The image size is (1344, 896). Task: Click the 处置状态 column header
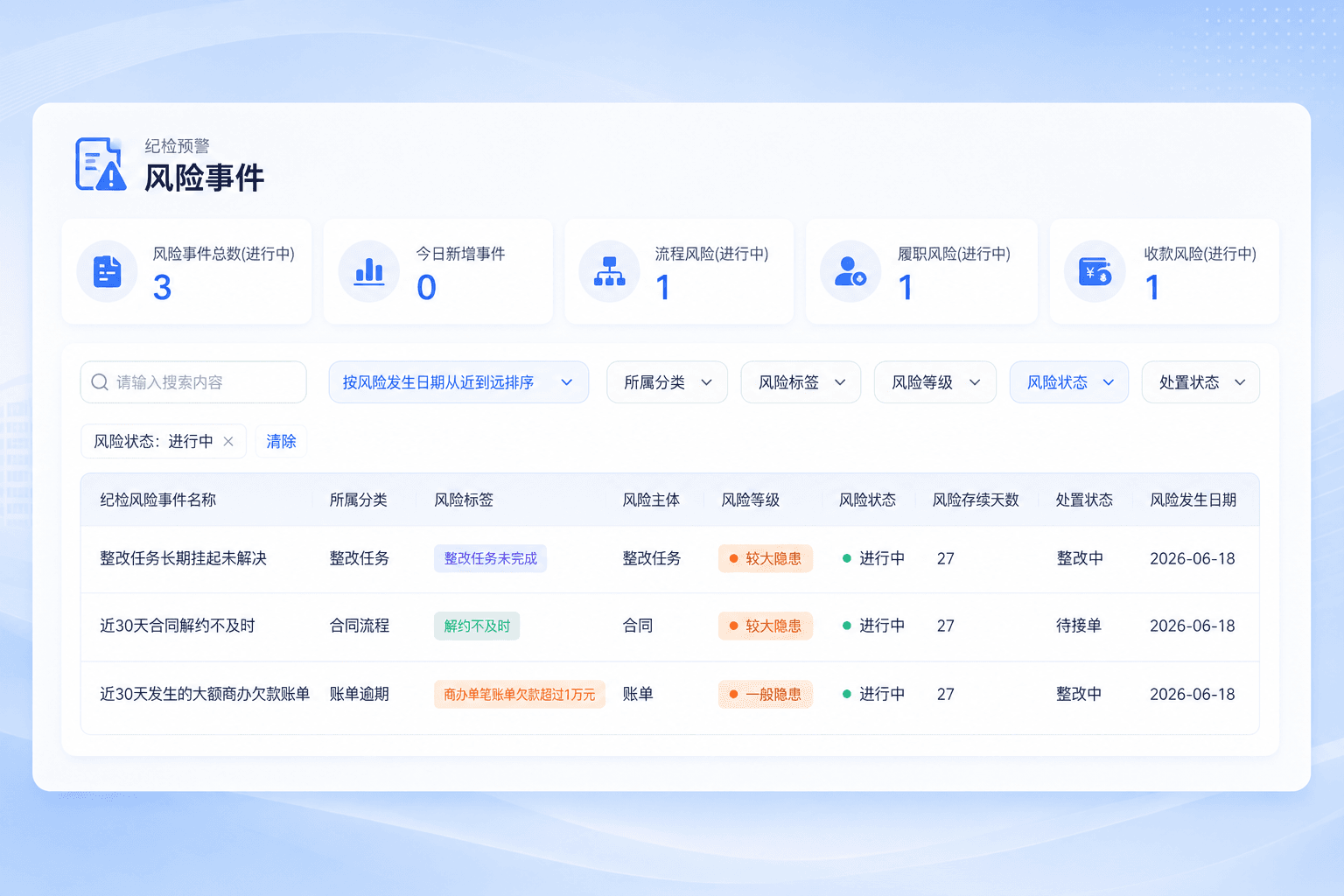[1084, 500]
